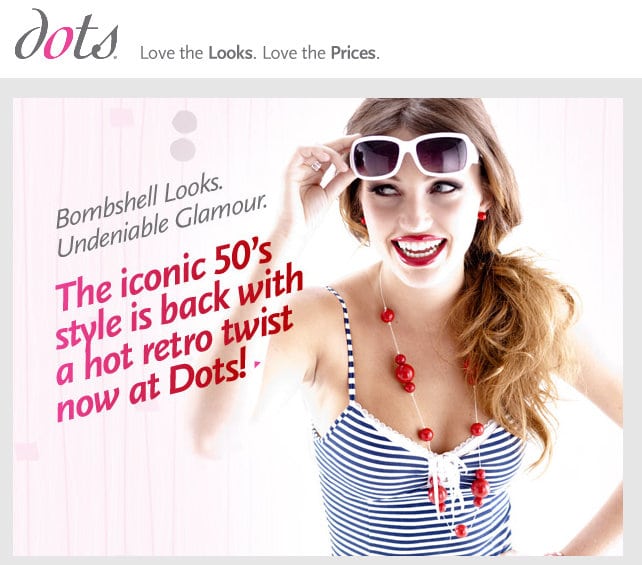Click the line style is back with
The image size is (642, 565).
(179, 310)
